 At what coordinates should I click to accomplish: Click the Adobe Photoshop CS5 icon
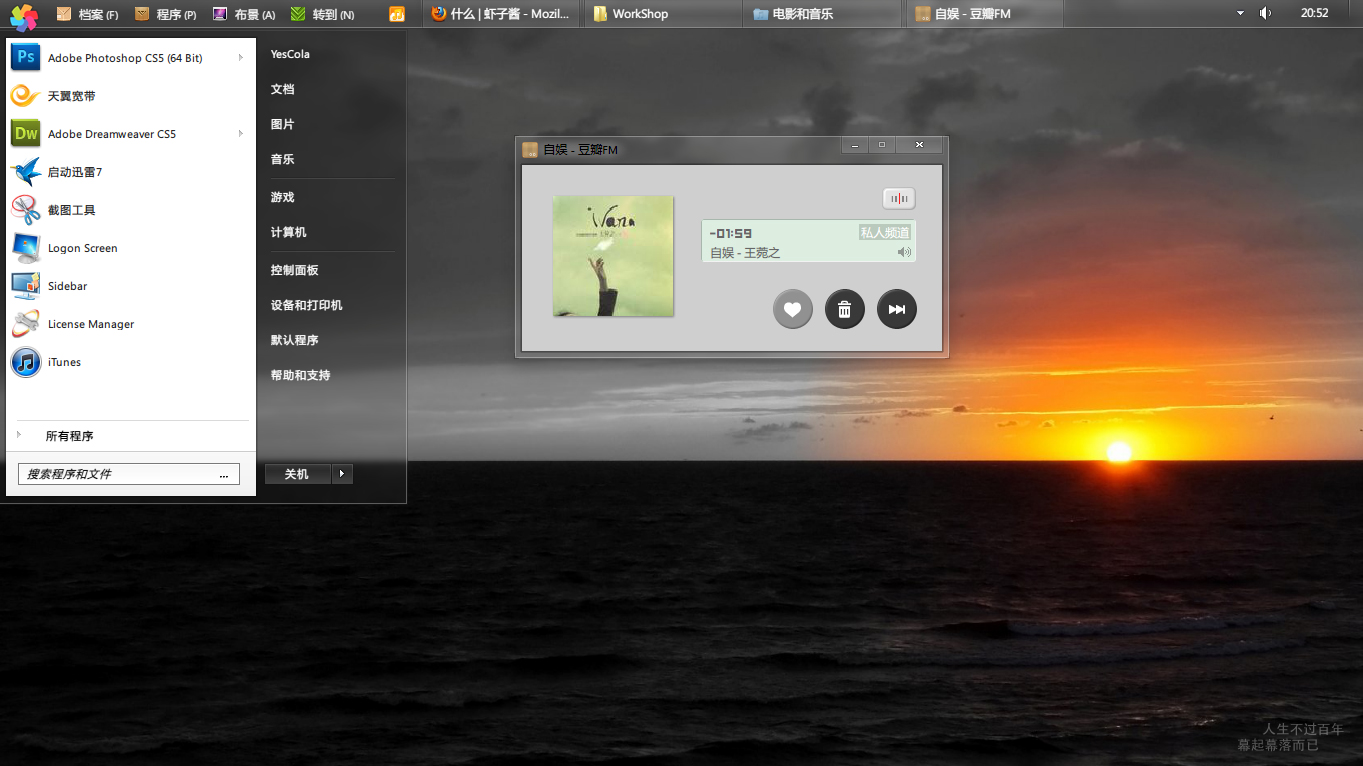(x=26, y=58)
